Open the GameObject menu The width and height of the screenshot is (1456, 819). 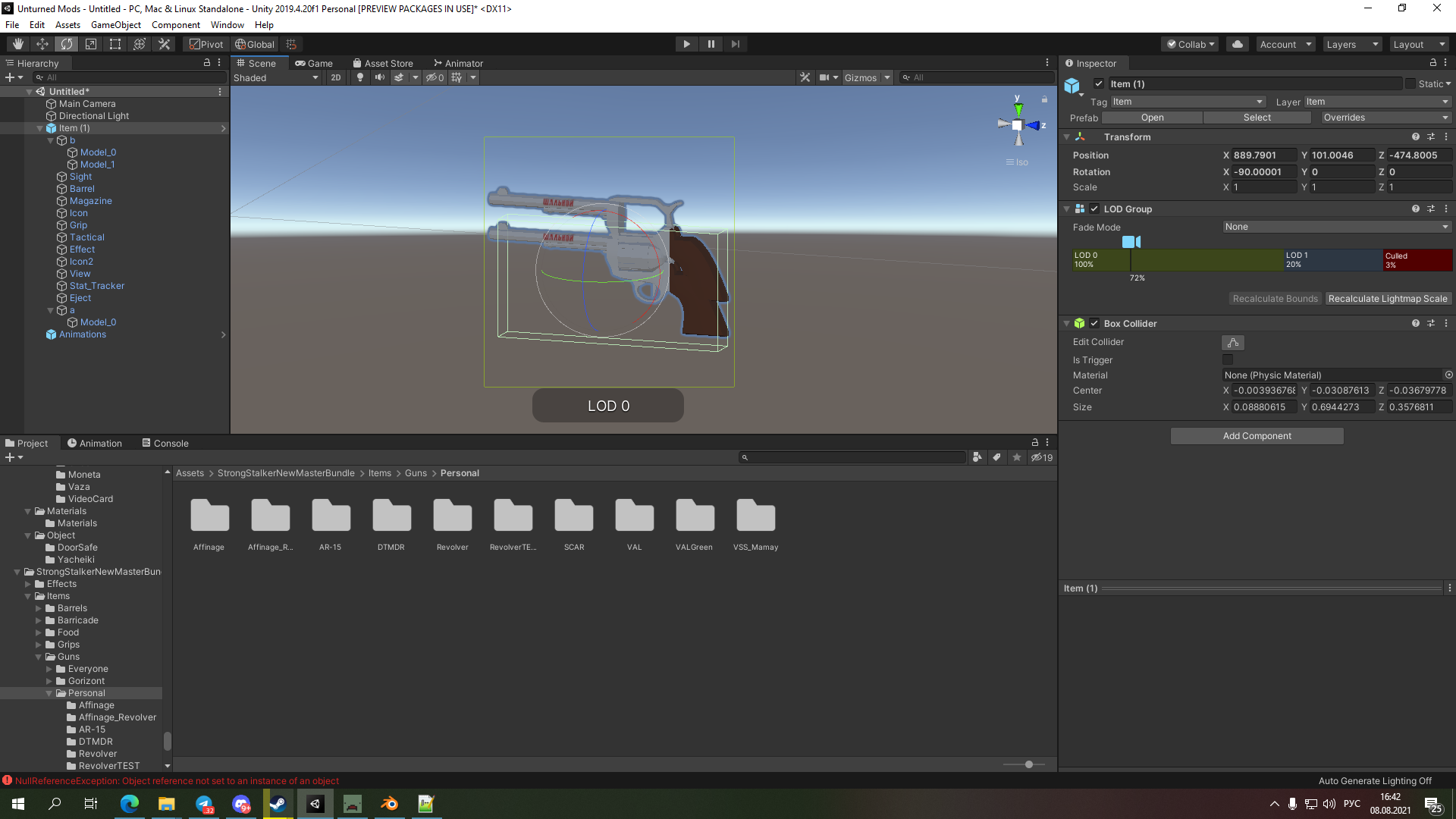115,24
